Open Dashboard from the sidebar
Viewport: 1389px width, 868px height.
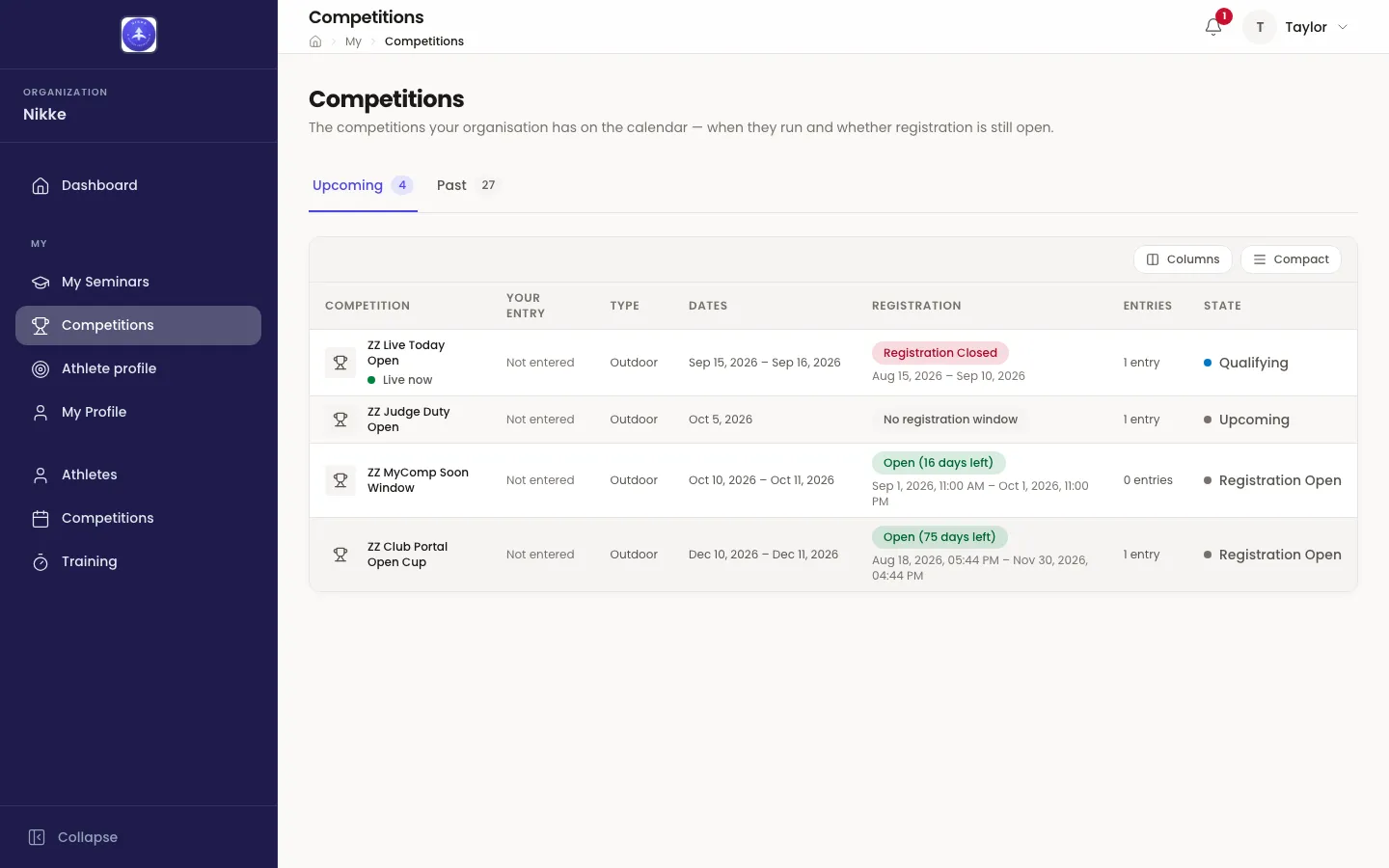(138, 185)
